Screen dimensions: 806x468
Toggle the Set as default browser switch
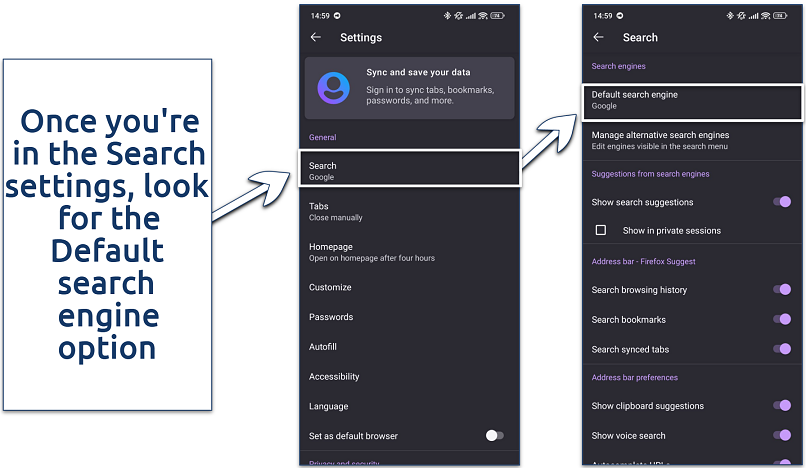494,436
